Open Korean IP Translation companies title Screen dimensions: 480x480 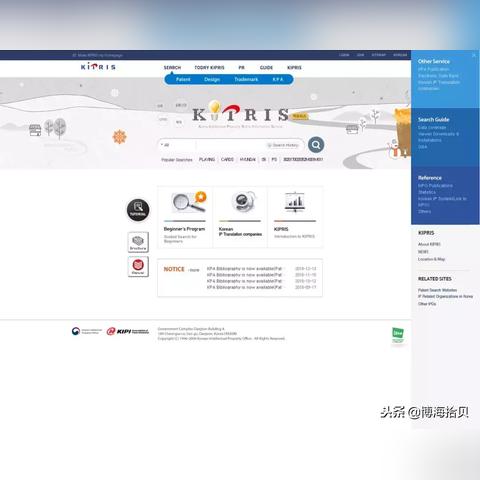240,232
